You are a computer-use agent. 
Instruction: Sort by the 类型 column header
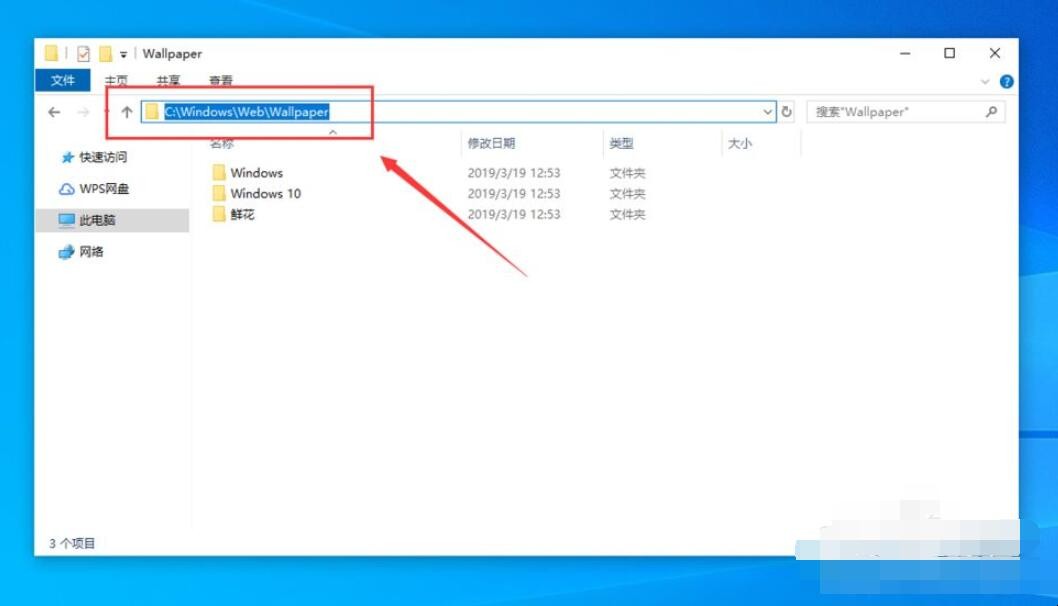tap(621, 144)
